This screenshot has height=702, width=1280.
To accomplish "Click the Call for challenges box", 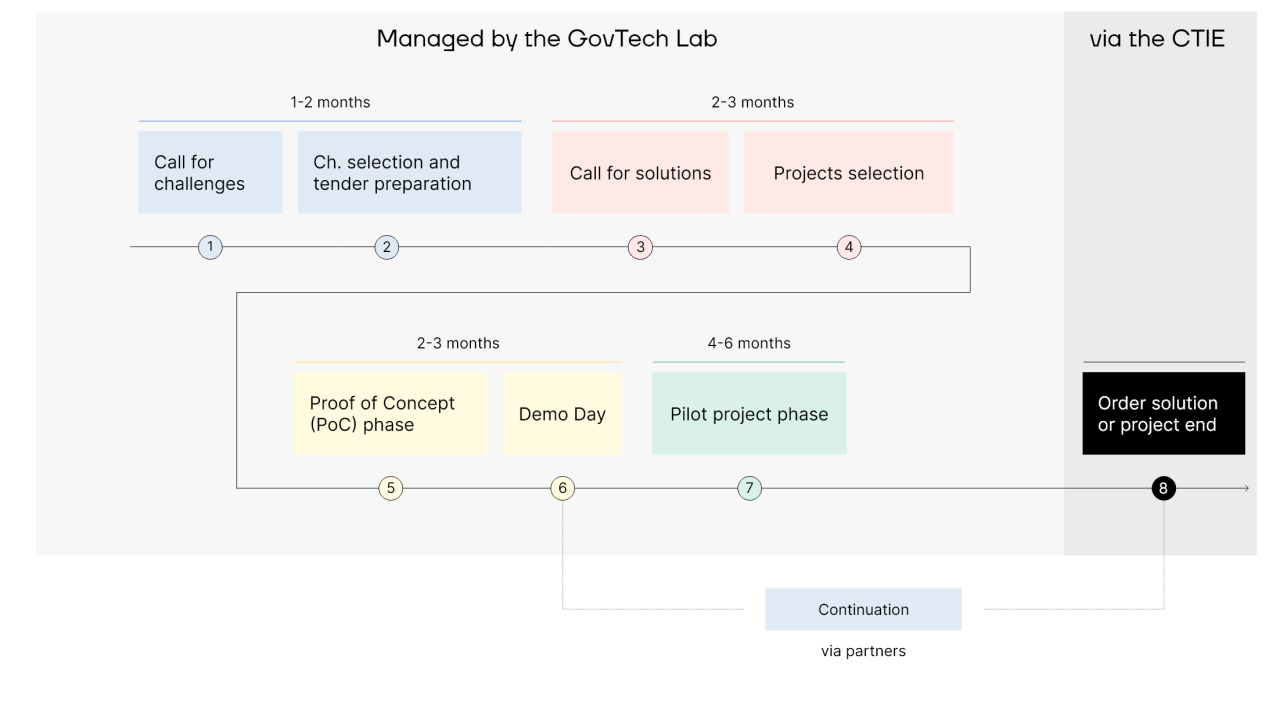I will [210, 172].
